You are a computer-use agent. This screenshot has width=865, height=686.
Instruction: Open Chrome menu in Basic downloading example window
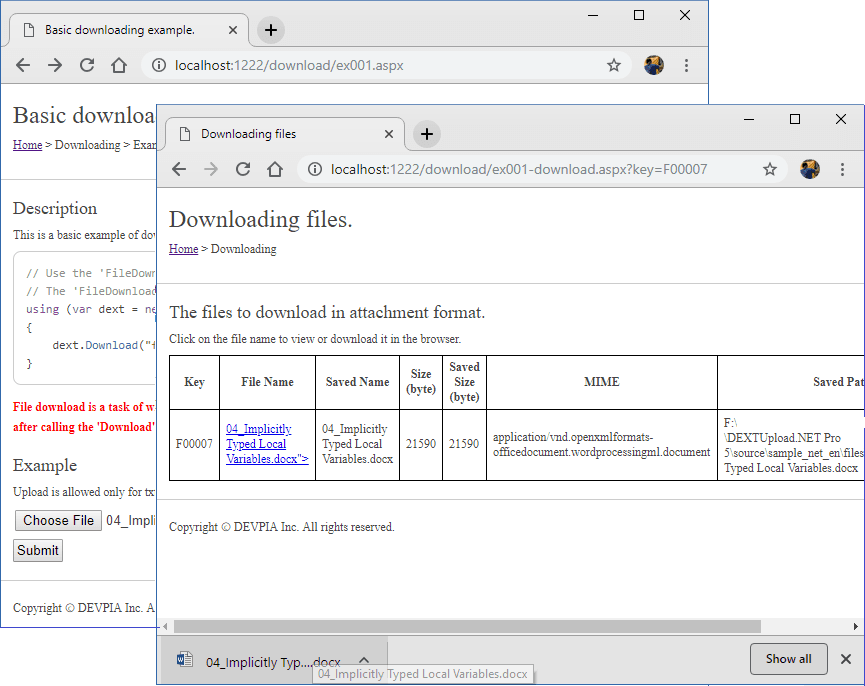point(686,66)
